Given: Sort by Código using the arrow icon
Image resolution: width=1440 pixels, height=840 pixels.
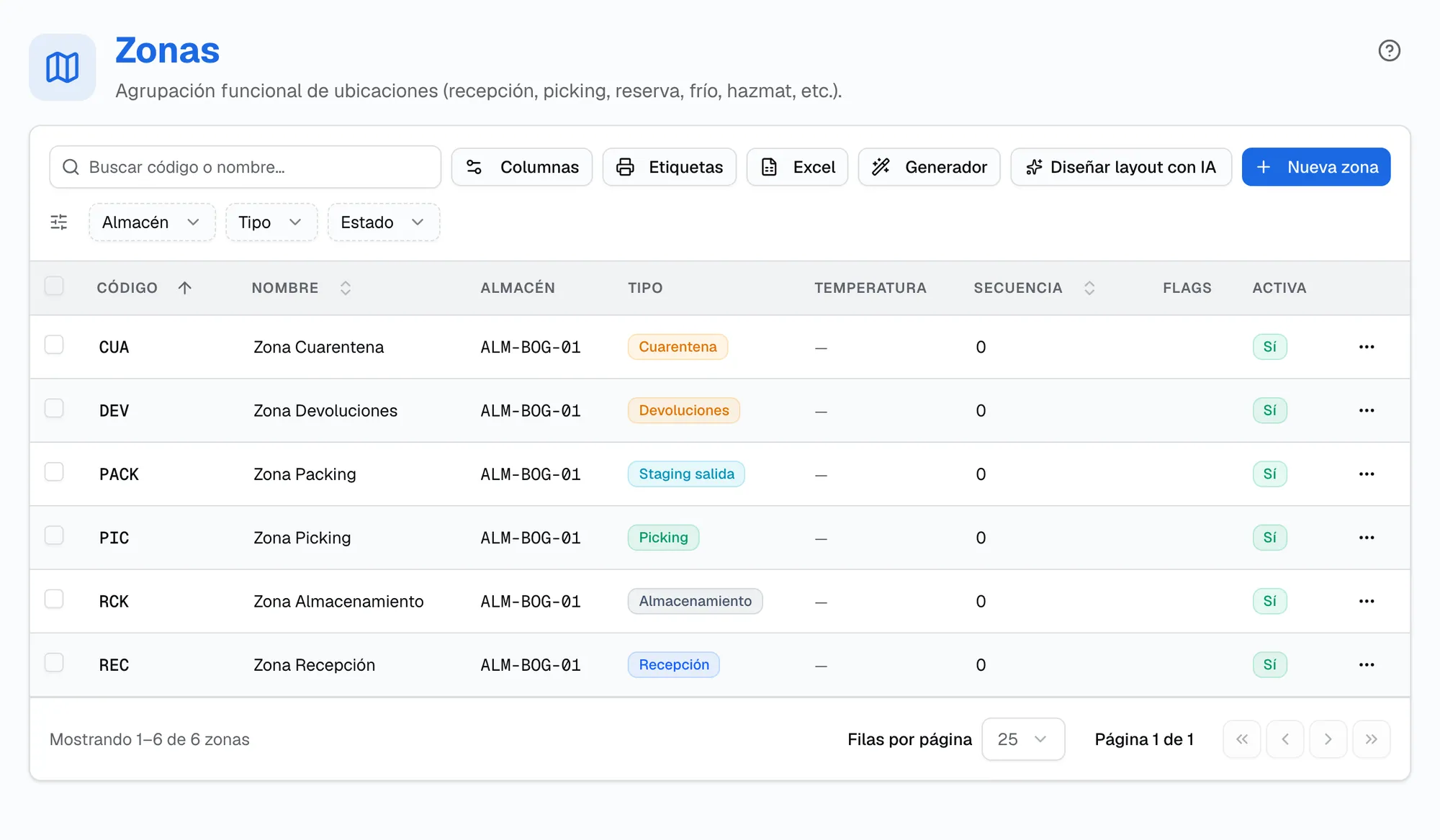Looking at the screenshot, I should 185,288.
